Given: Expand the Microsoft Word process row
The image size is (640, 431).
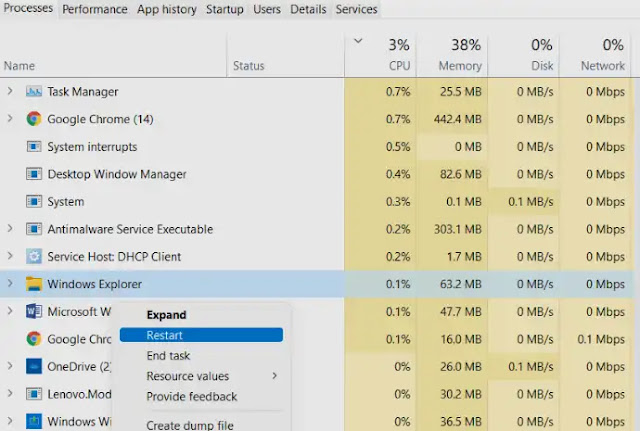Looking at the screenshot, I should 10,311.
